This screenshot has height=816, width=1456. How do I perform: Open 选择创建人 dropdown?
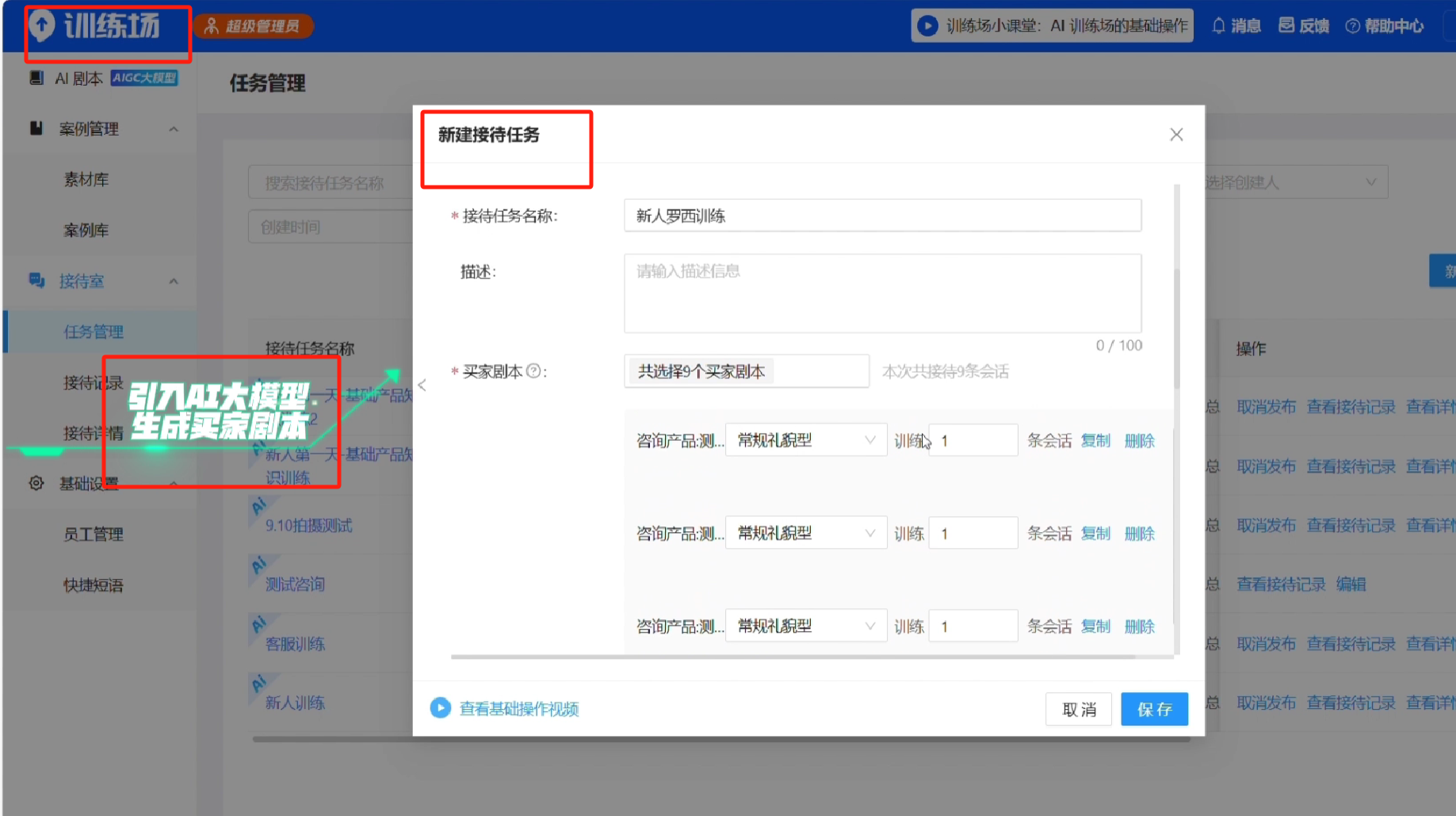point(1296,182)
